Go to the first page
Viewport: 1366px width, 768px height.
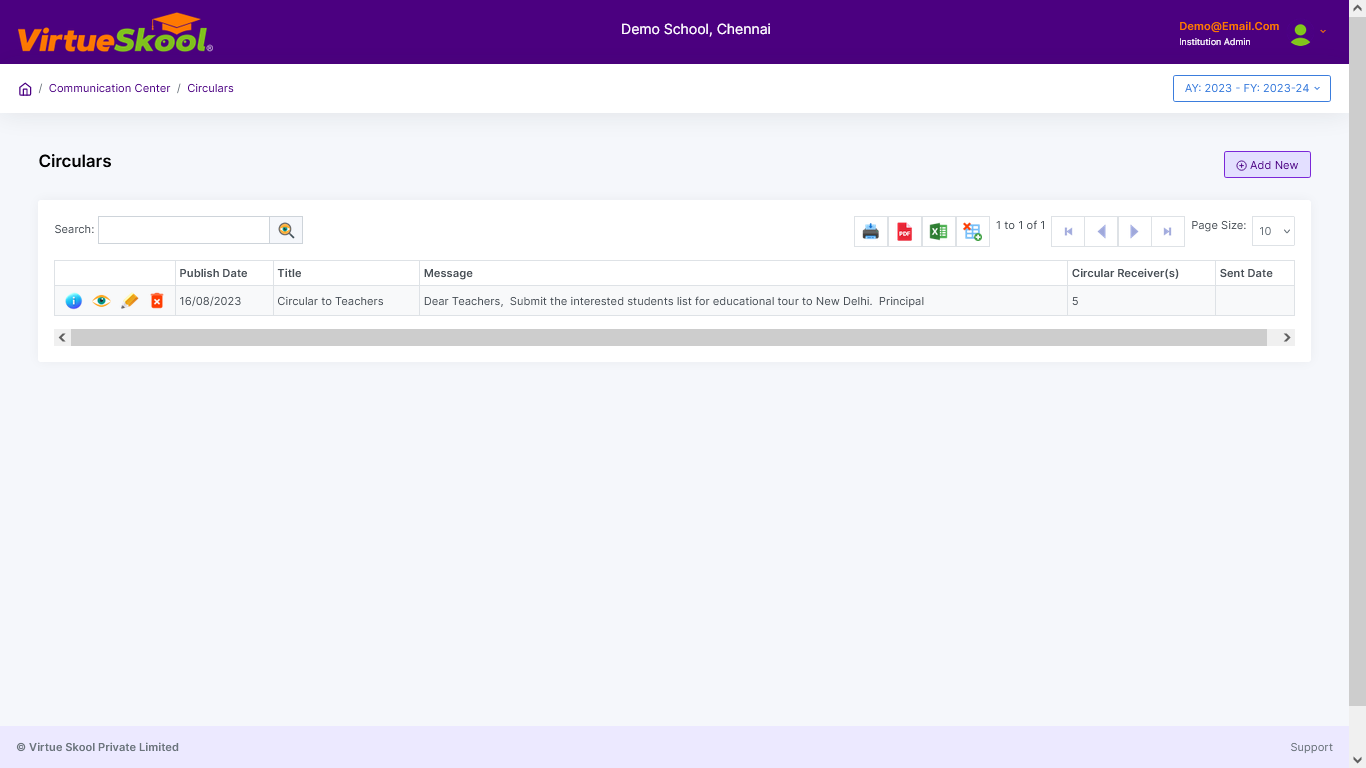click(x=1068, y=231)
